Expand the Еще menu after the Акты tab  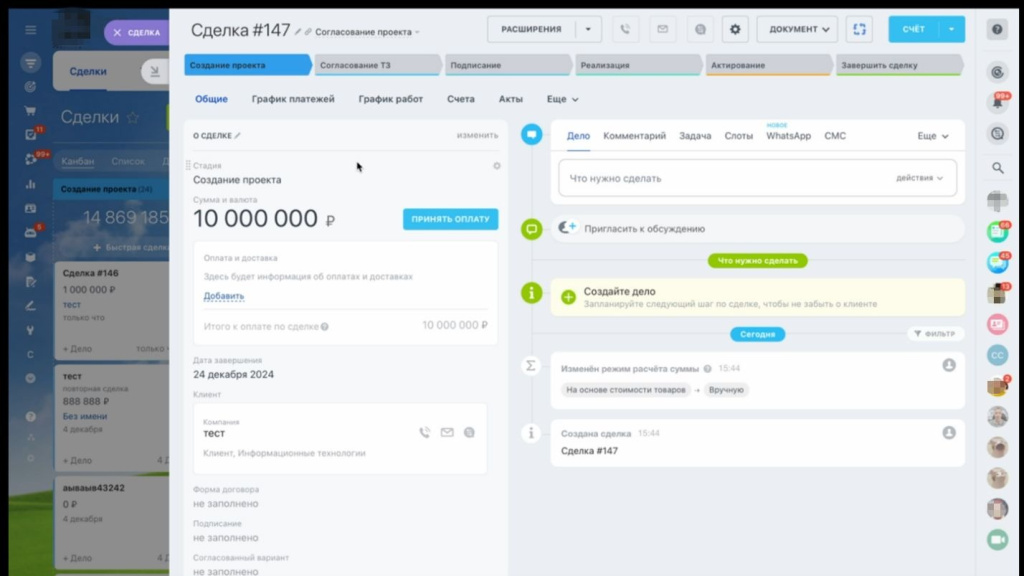coord(562,99)
